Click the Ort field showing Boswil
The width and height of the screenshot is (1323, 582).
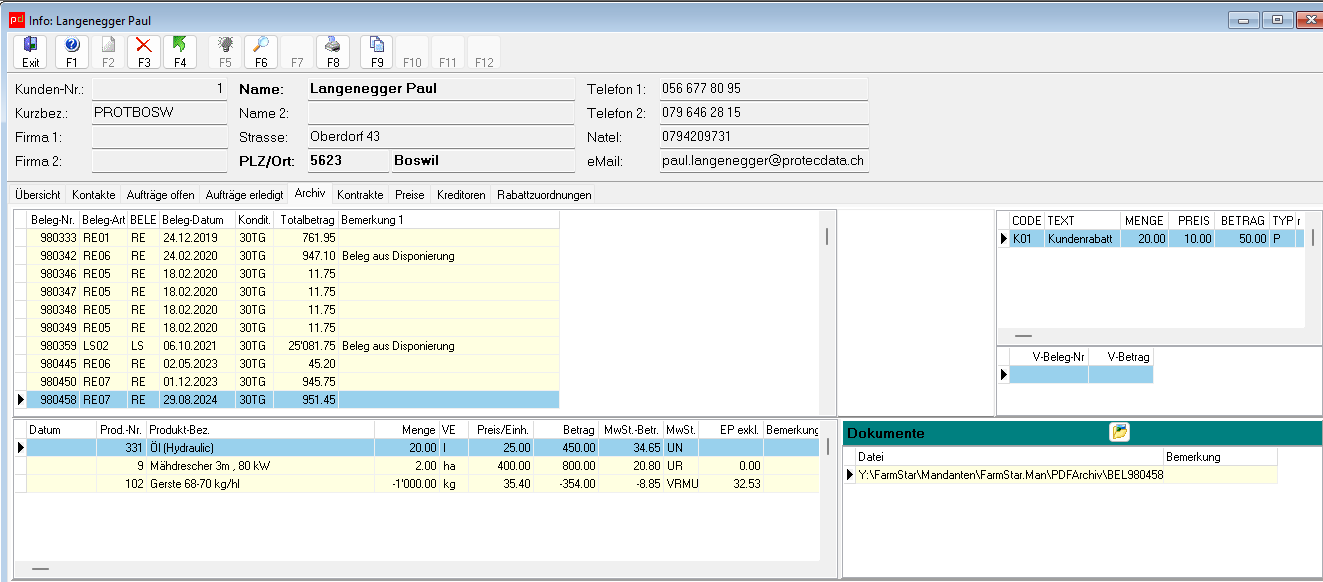coord(482,161)
